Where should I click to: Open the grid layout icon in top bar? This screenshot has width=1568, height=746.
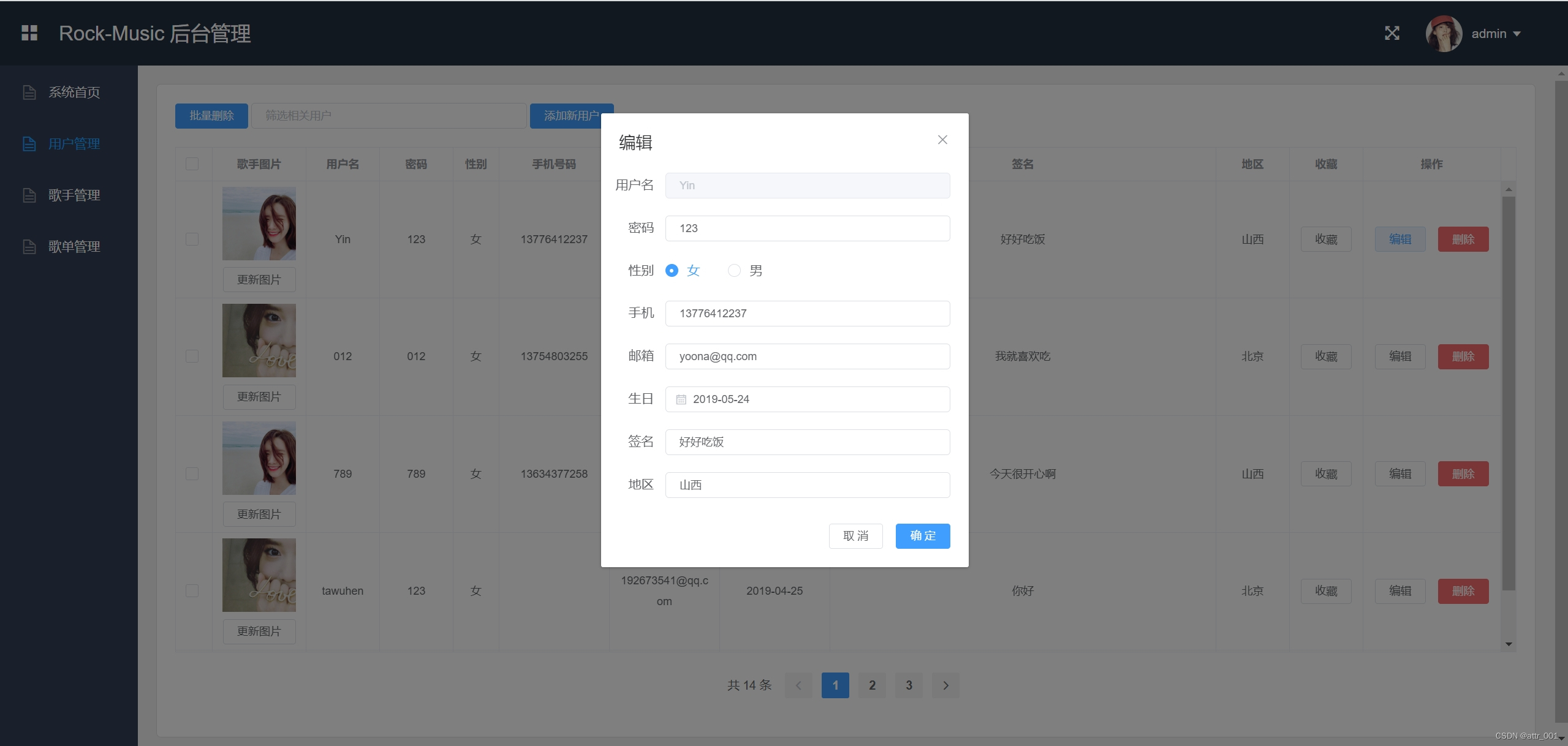[28, 33]
